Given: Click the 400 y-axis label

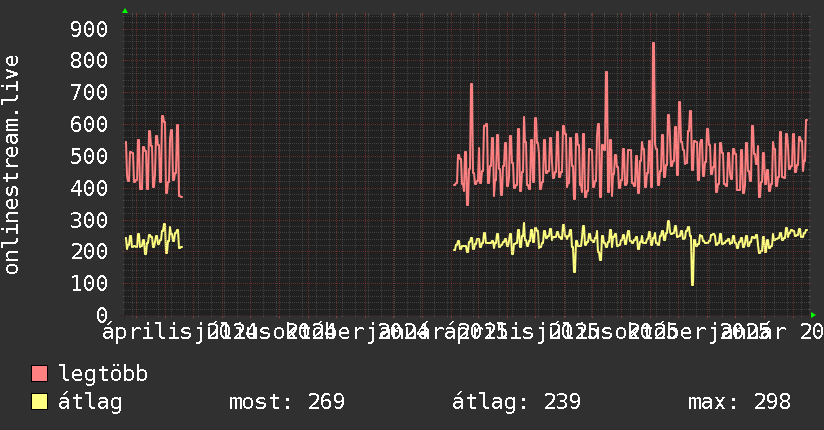Looking at the screenshot, I should coord(89,188).
